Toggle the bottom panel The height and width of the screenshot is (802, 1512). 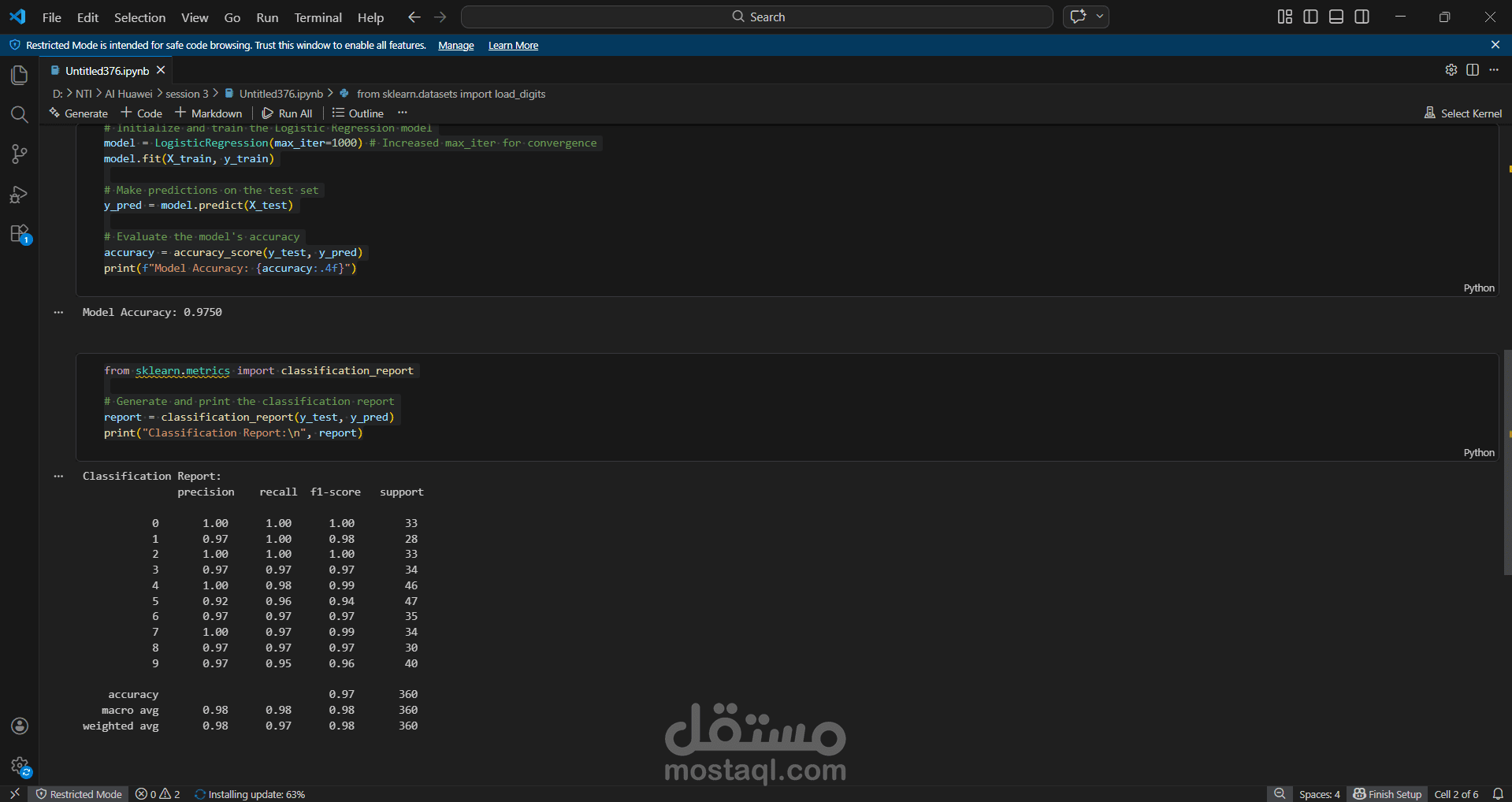coord(1336,17)
